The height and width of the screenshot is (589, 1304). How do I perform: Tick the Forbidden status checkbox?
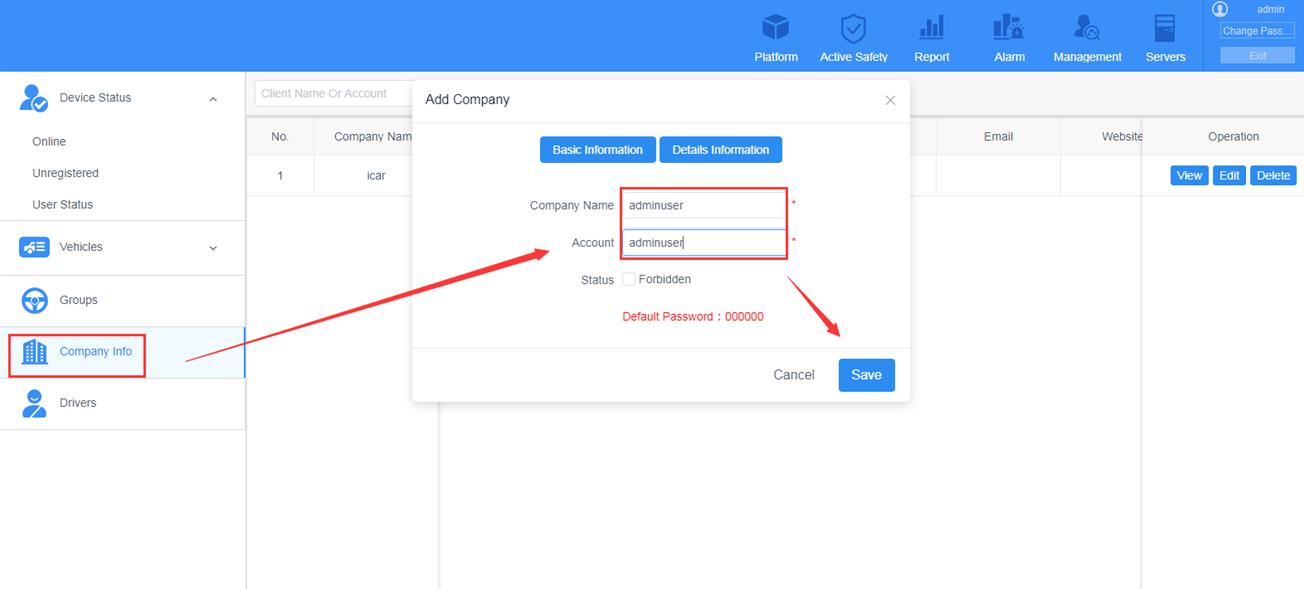pos(629,279)
